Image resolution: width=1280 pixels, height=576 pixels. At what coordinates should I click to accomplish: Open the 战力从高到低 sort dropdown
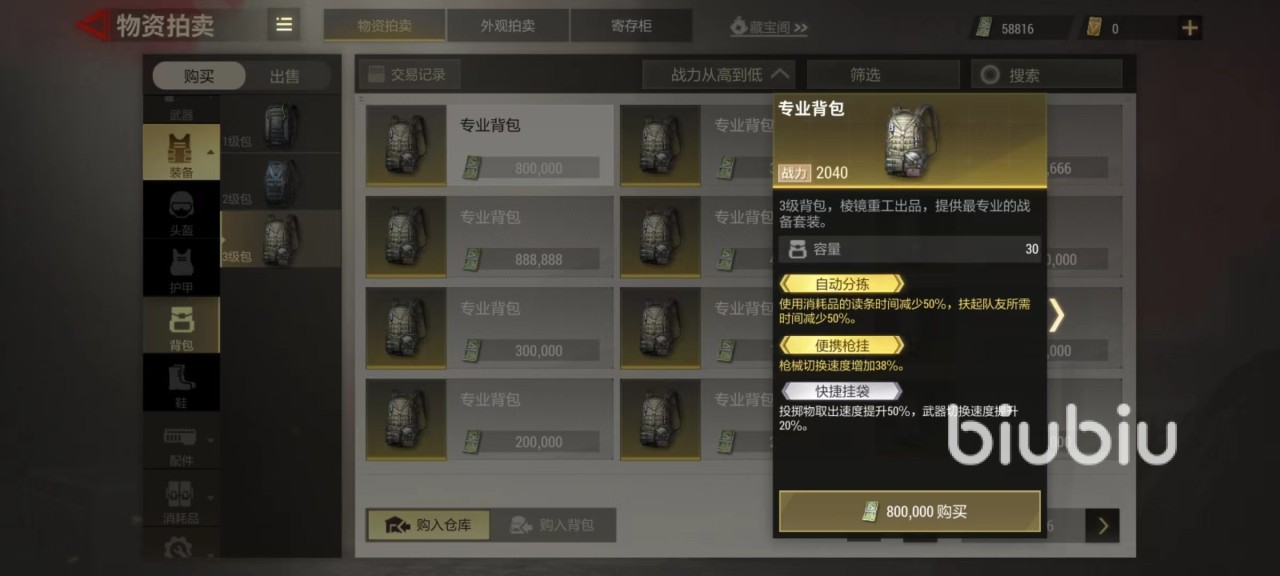tap(718, 74)
